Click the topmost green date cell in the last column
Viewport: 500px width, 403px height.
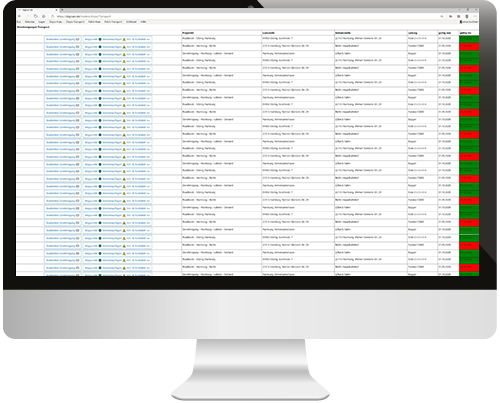click(469, 39)
